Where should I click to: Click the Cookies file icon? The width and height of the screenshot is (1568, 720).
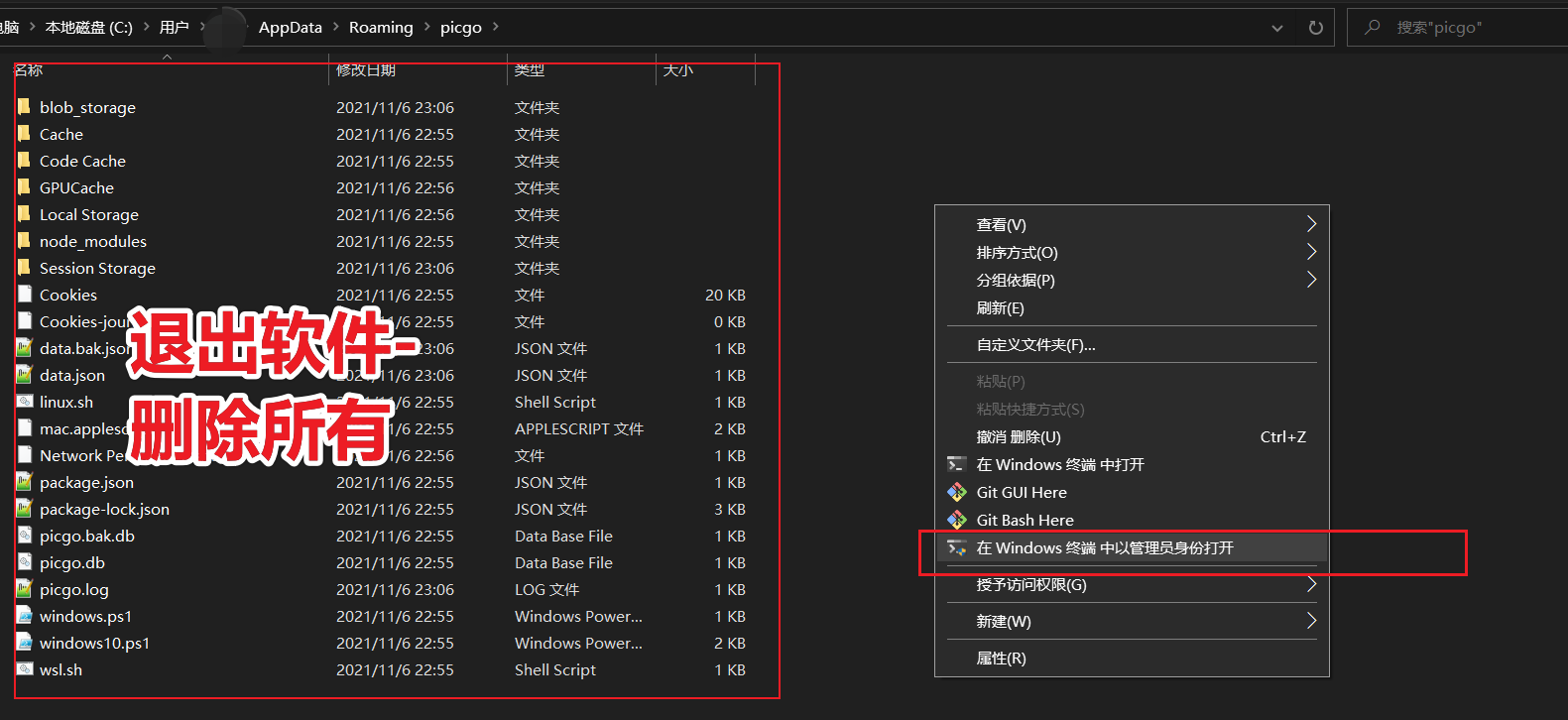[x=24, y=294]
